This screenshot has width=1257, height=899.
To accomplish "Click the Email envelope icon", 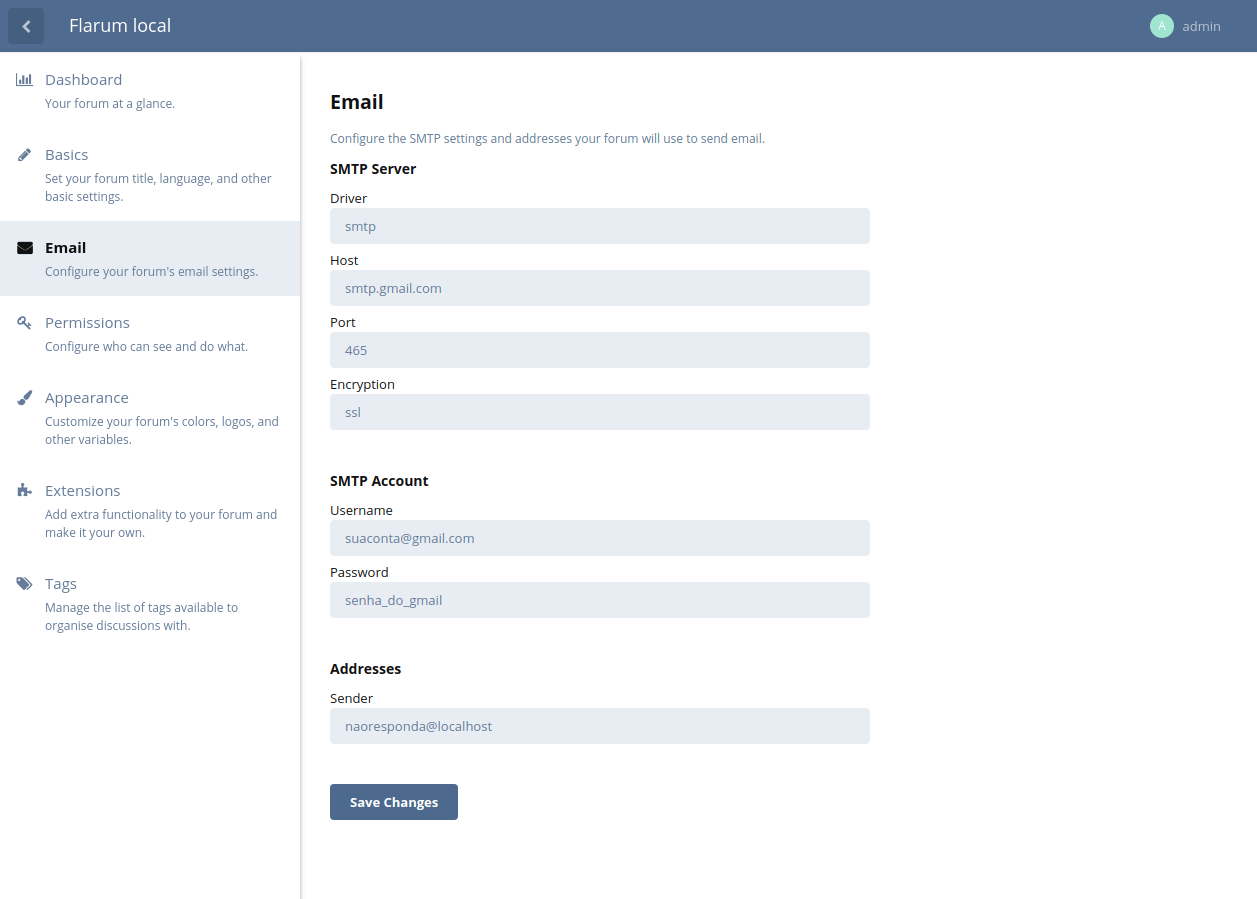I will coord(25,248).
